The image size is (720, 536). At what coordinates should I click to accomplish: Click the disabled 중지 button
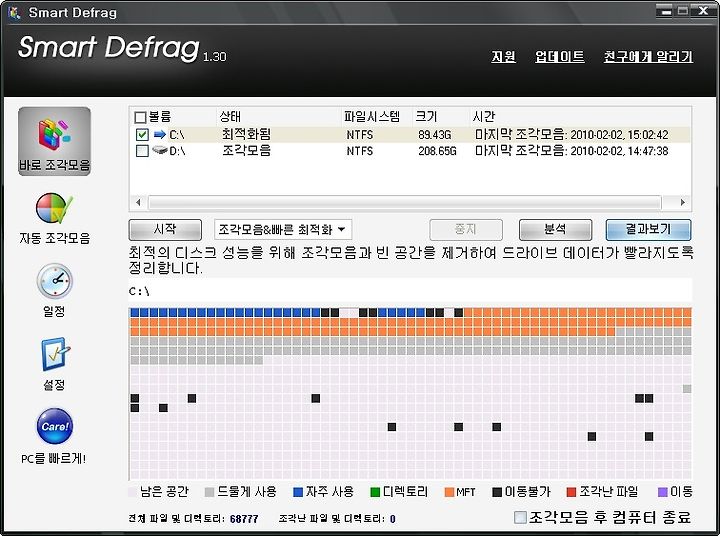pyautogui.click(x=466, y=229)
